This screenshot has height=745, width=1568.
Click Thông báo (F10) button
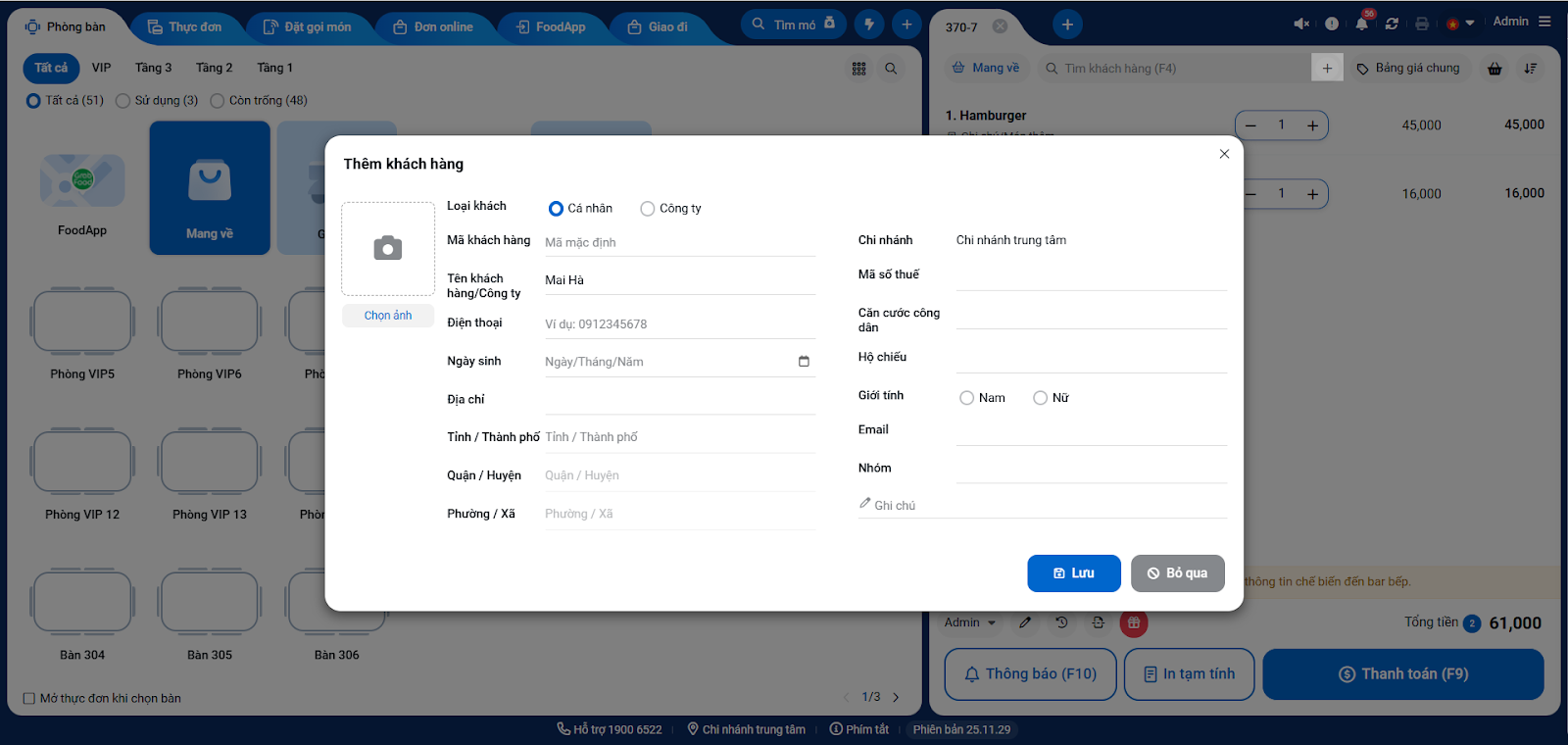pos(1030,674)
